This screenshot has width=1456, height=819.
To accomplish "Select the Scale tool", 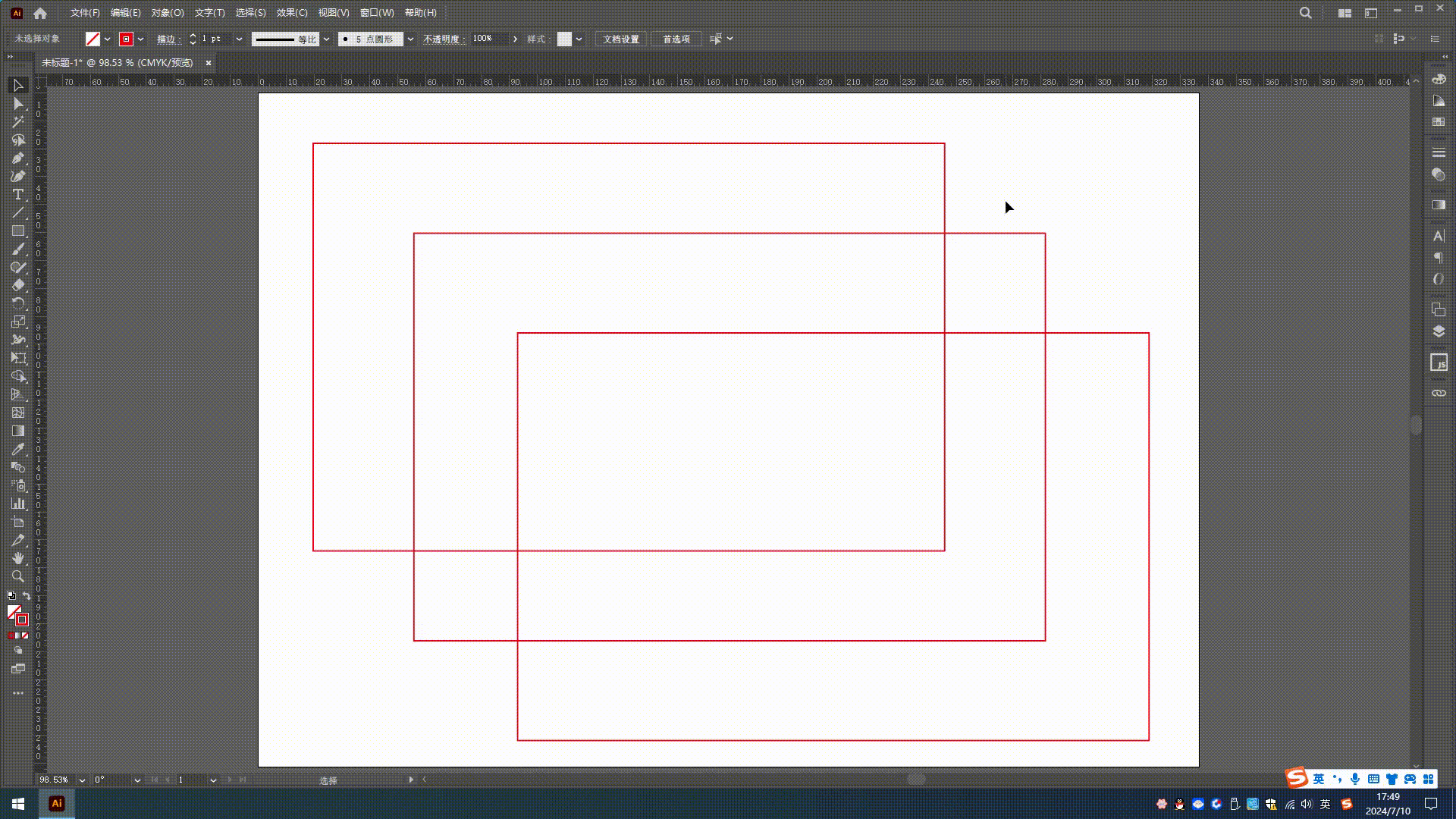I will point(18,322).
